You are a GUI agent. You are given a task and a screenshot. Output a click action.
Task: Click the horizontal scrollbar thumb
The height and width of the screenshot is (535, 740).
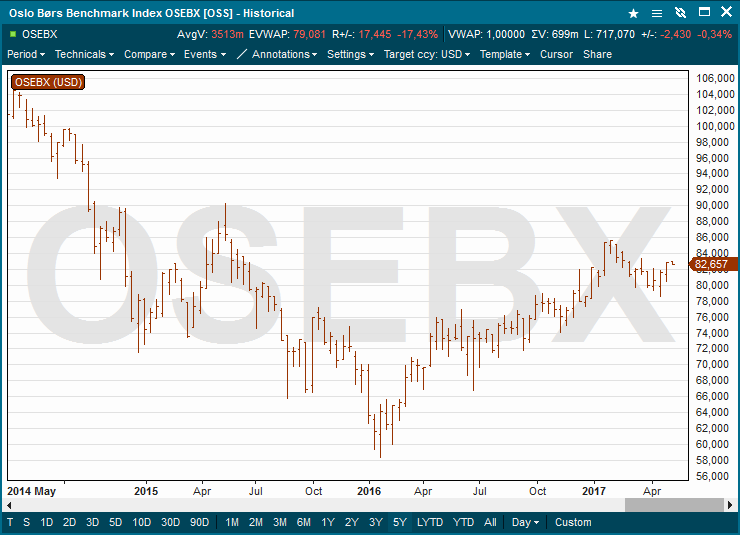(674, 505)
